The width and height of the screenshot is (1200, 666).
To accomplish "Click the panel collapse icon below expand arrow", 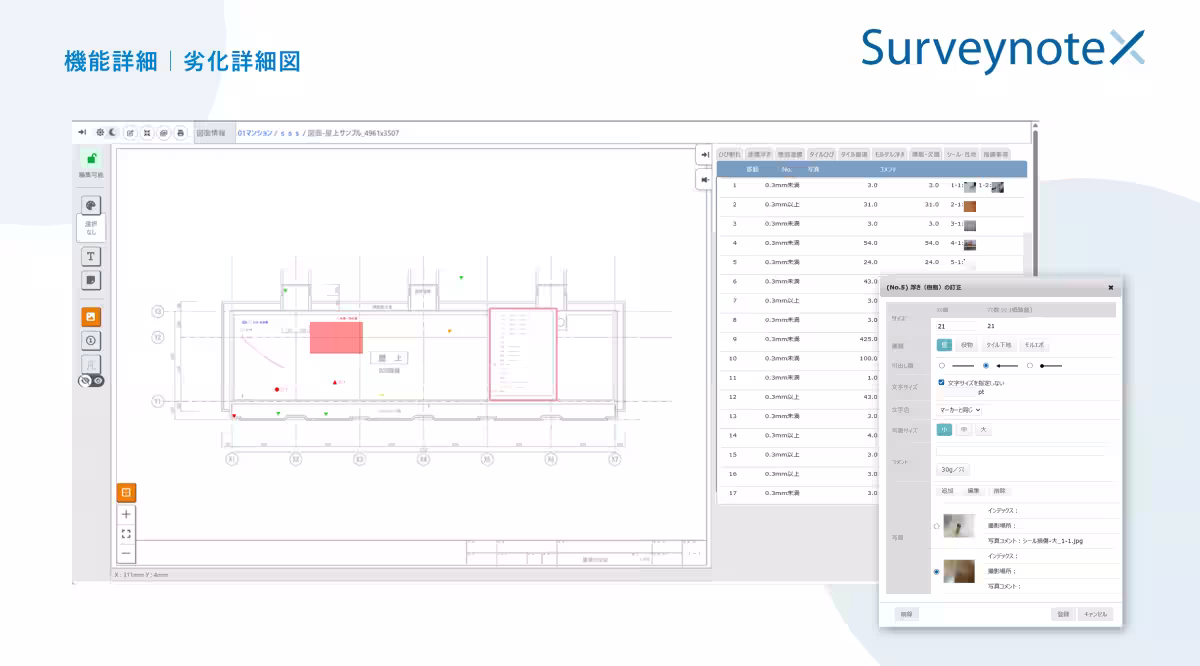I will [704, 179].
